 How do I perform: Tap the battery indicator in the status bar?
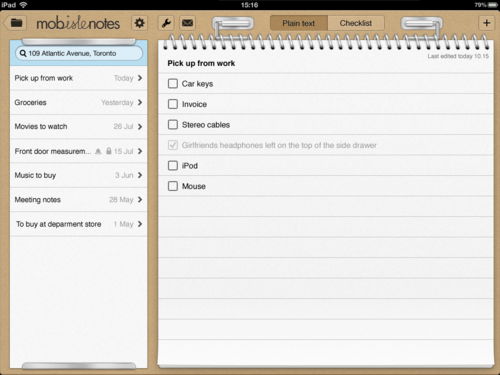tap(493, 5)
